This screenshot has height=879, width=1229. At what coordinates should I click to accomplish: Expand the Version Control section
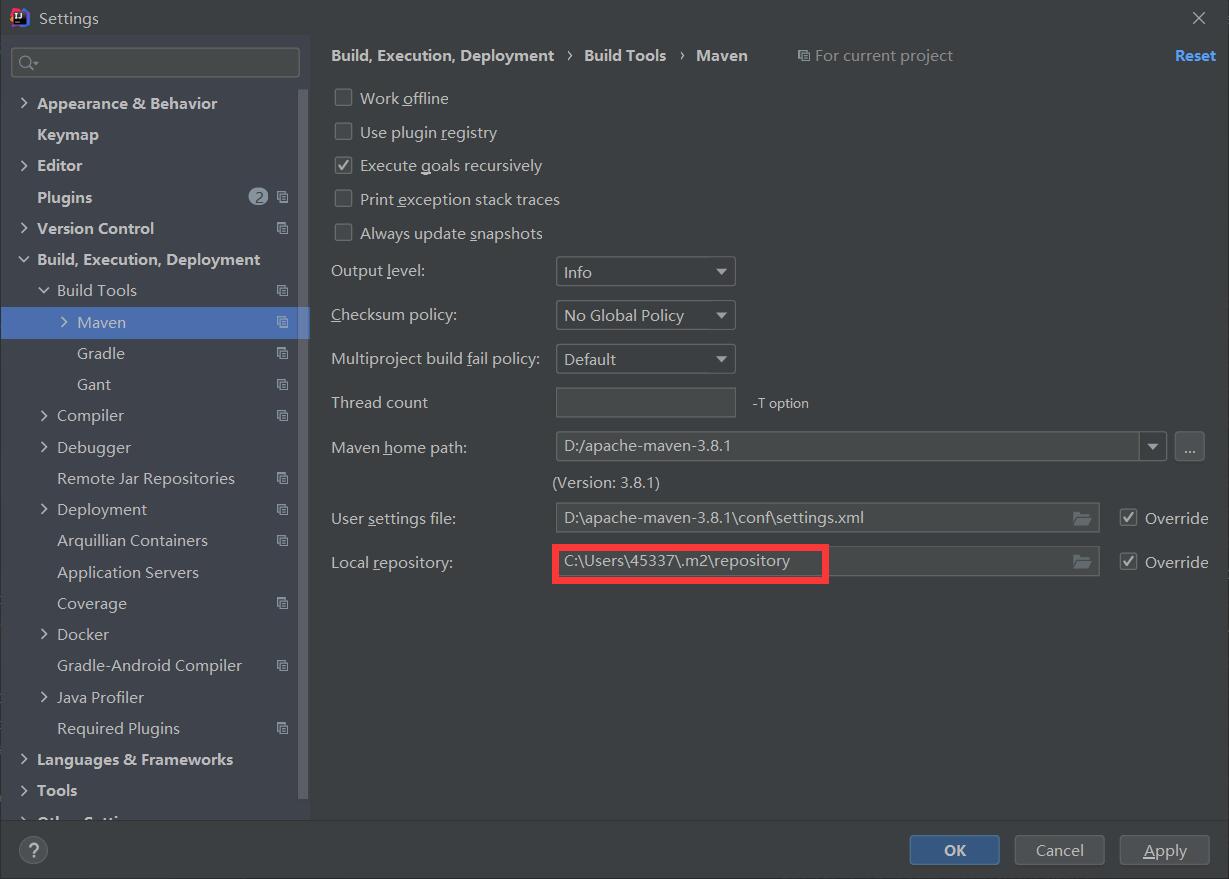pos(24,228)
